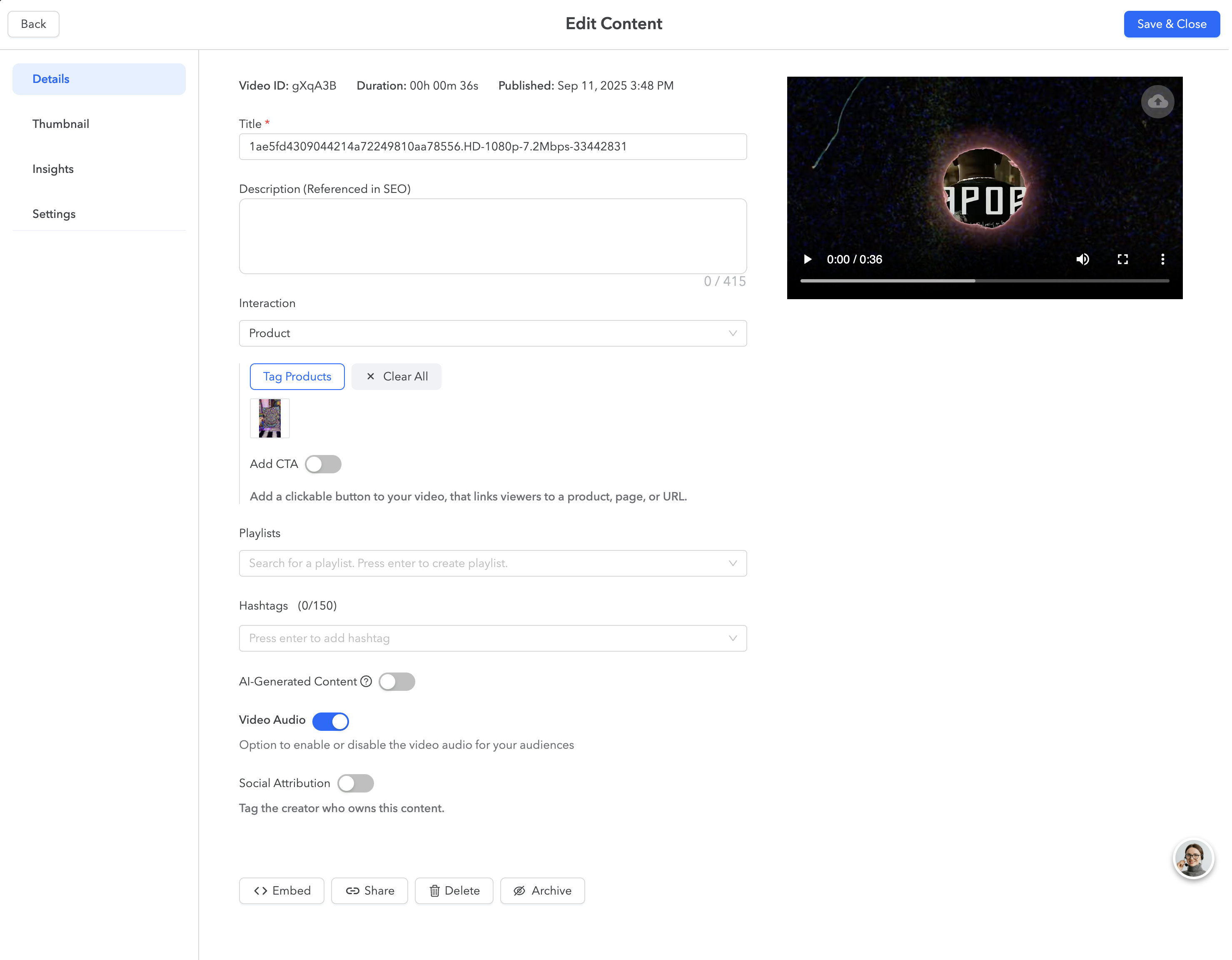Enter fullscreen in the video player
Screen dimensions: 1232x960
click(1122, 259)
